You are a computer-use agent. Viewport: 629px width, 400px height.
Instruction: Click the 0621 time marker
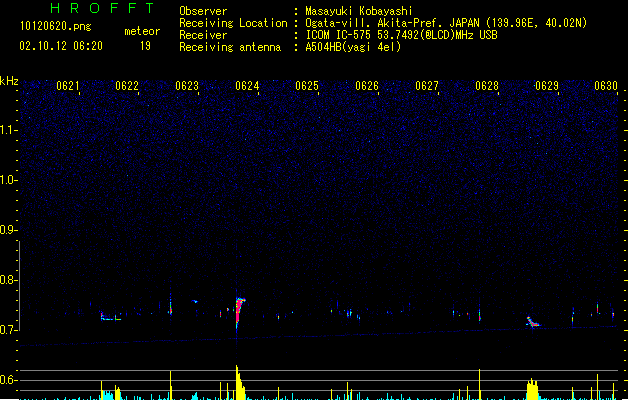[x=67, y=86]
